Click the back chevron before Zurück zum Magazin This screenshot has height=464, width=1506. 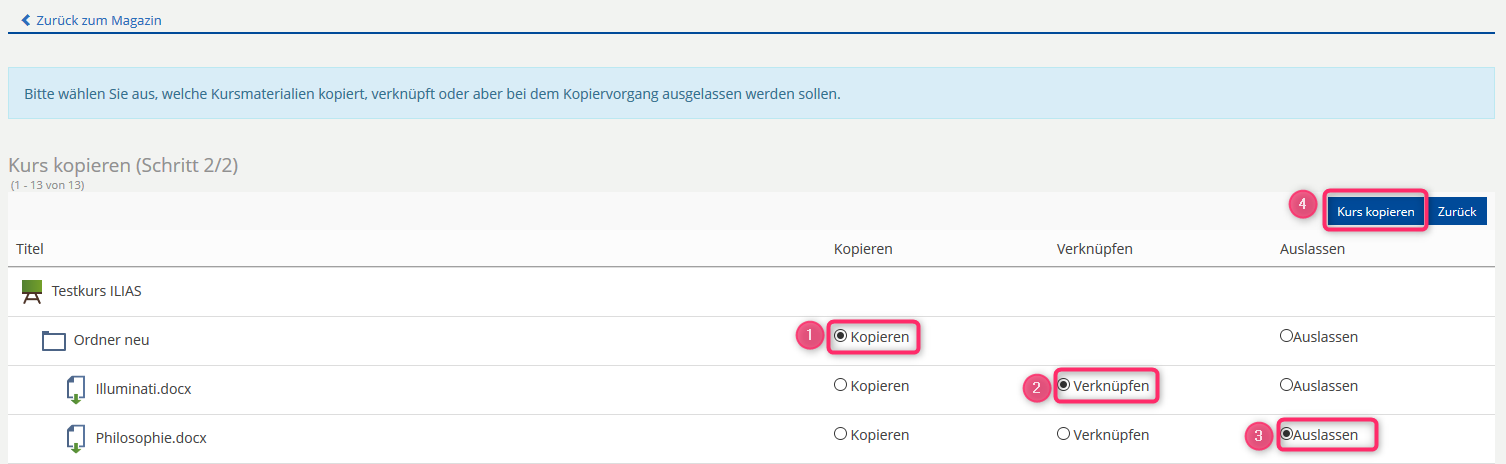pos(26,20)
